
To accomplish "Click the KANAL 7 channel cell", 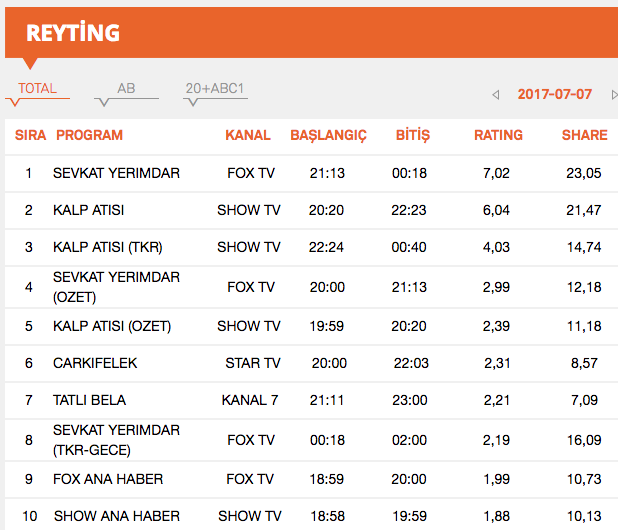I will (x=250, y=400).
